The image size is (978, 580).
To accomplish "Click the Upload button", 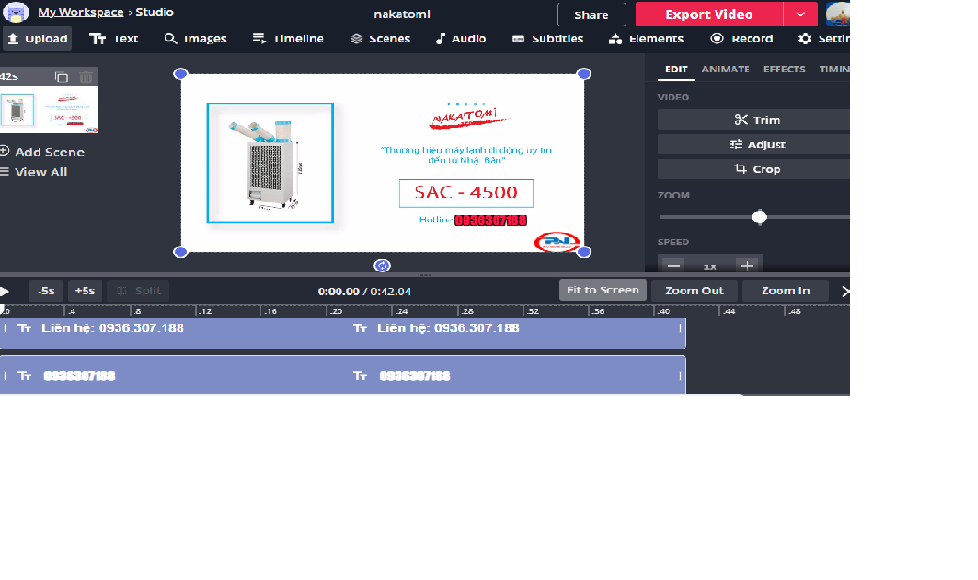I will [37, 39].
